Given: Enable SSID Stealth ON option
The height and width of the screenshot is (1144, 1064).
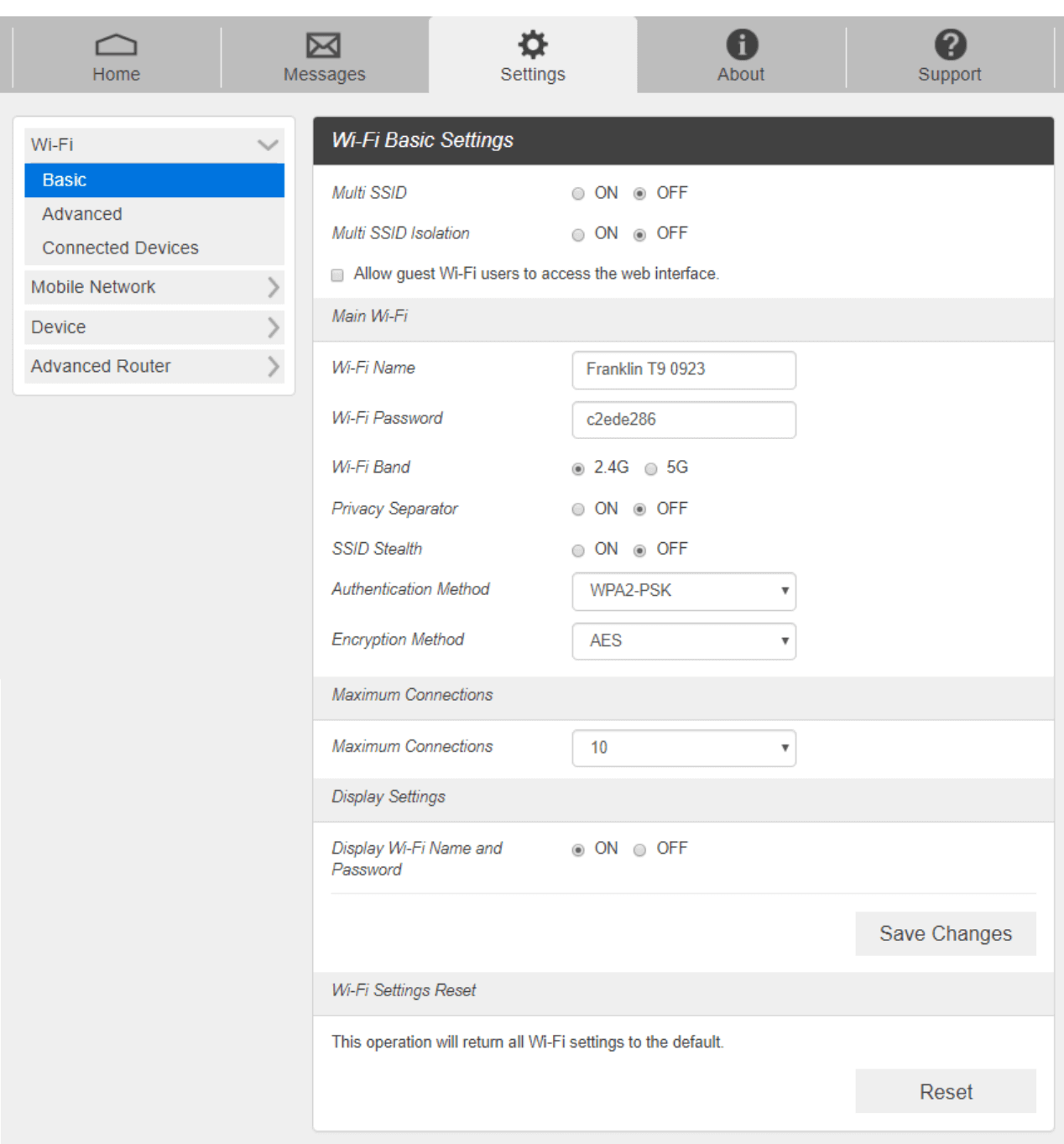Looking at the screenshot, I should 578,551.
